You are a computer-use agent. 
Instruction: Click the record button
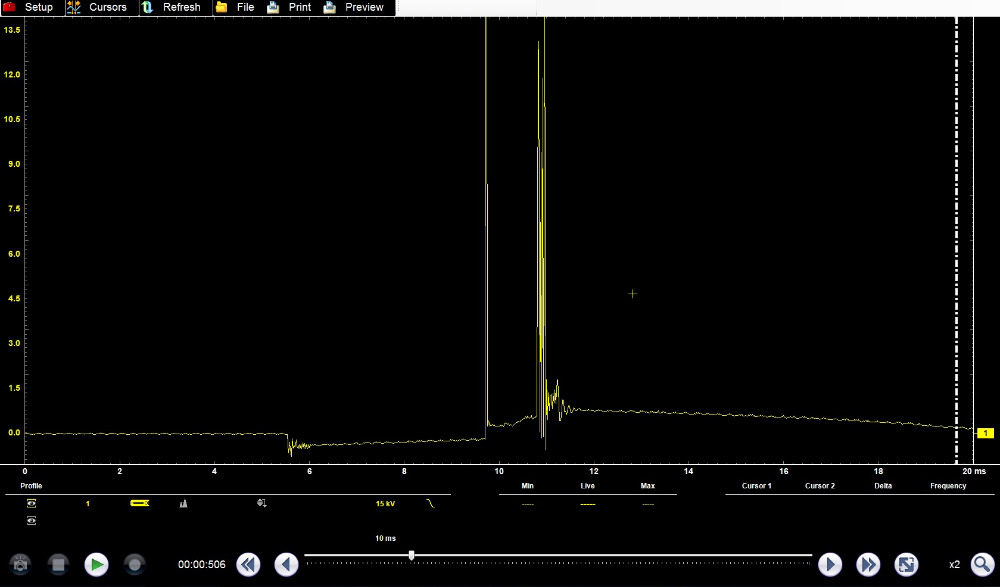134,564
